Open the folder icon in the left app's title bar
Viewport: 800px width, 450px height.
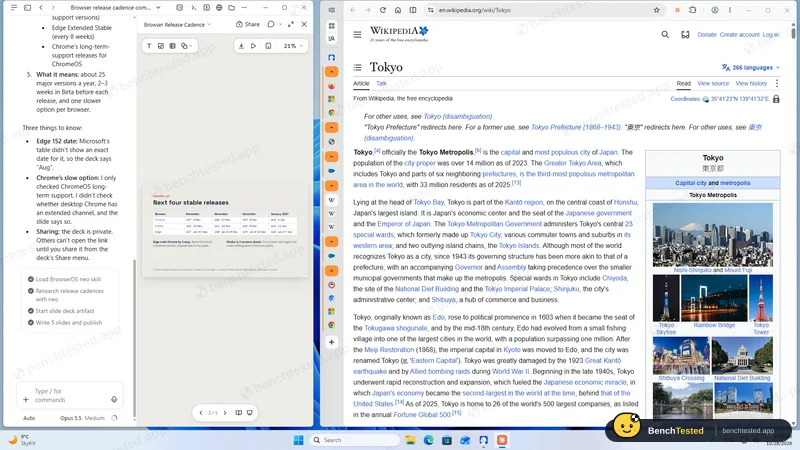232,8
